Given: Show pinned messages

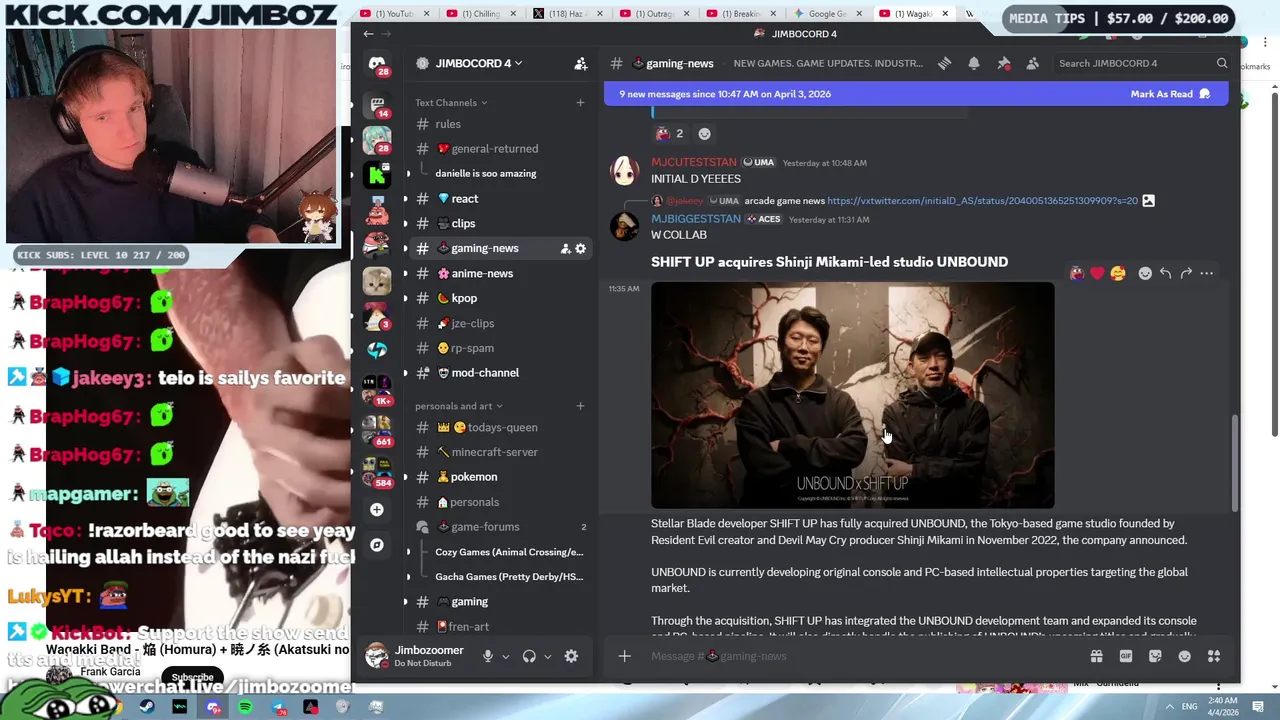Looking at the screenshot, I should [x=1003, y=63].
